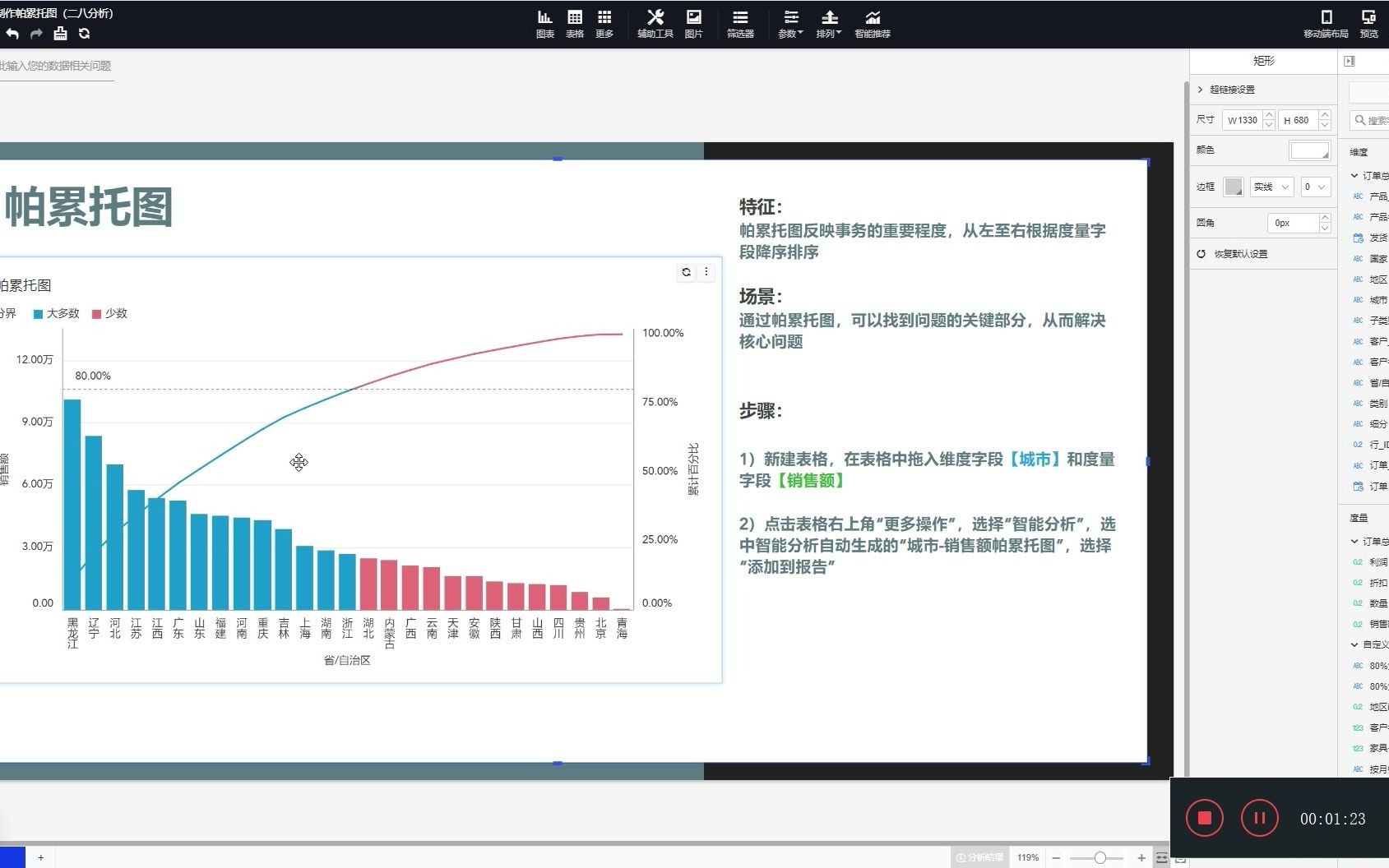Refresh the Pareto chart component
This screenshot has width=1389, height=868.
click(687, 272)
